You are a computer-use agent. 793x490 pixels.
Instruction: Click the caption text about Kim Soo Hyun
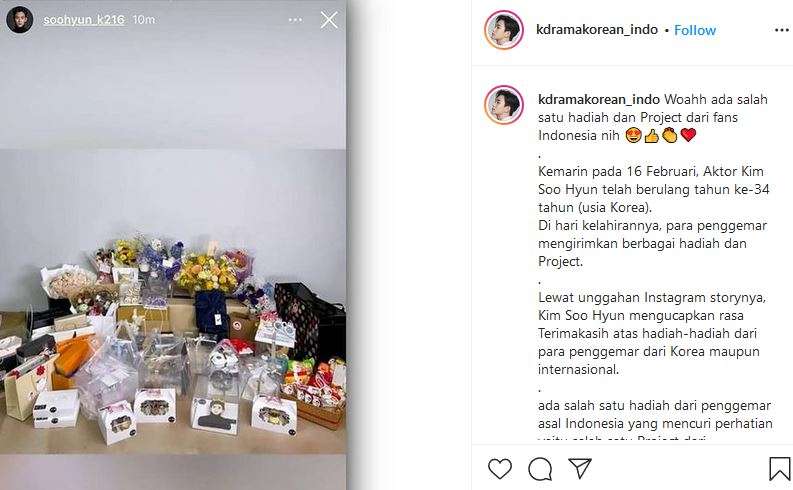click(653, 189)
